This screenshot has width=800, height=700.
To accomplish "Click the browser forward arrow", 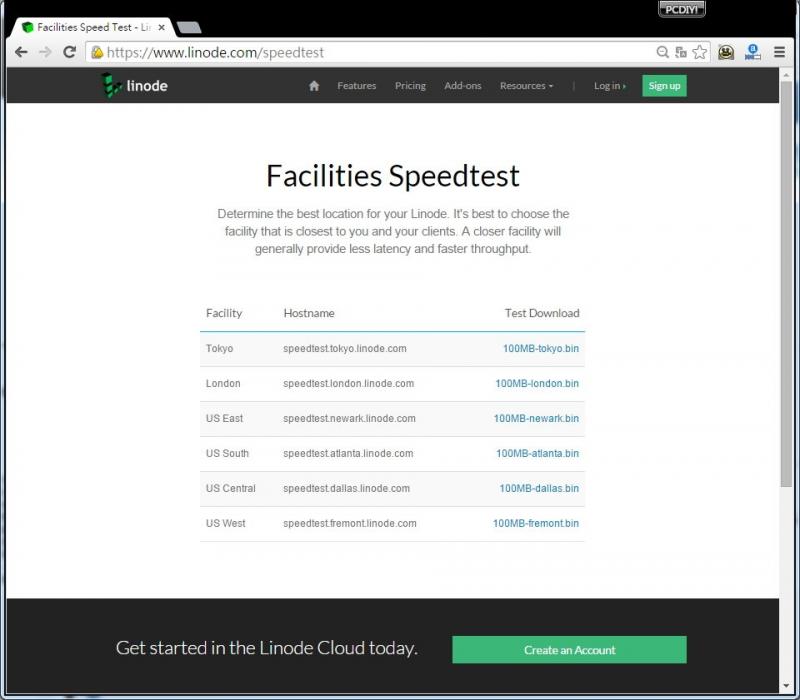I will coord(45,52).
